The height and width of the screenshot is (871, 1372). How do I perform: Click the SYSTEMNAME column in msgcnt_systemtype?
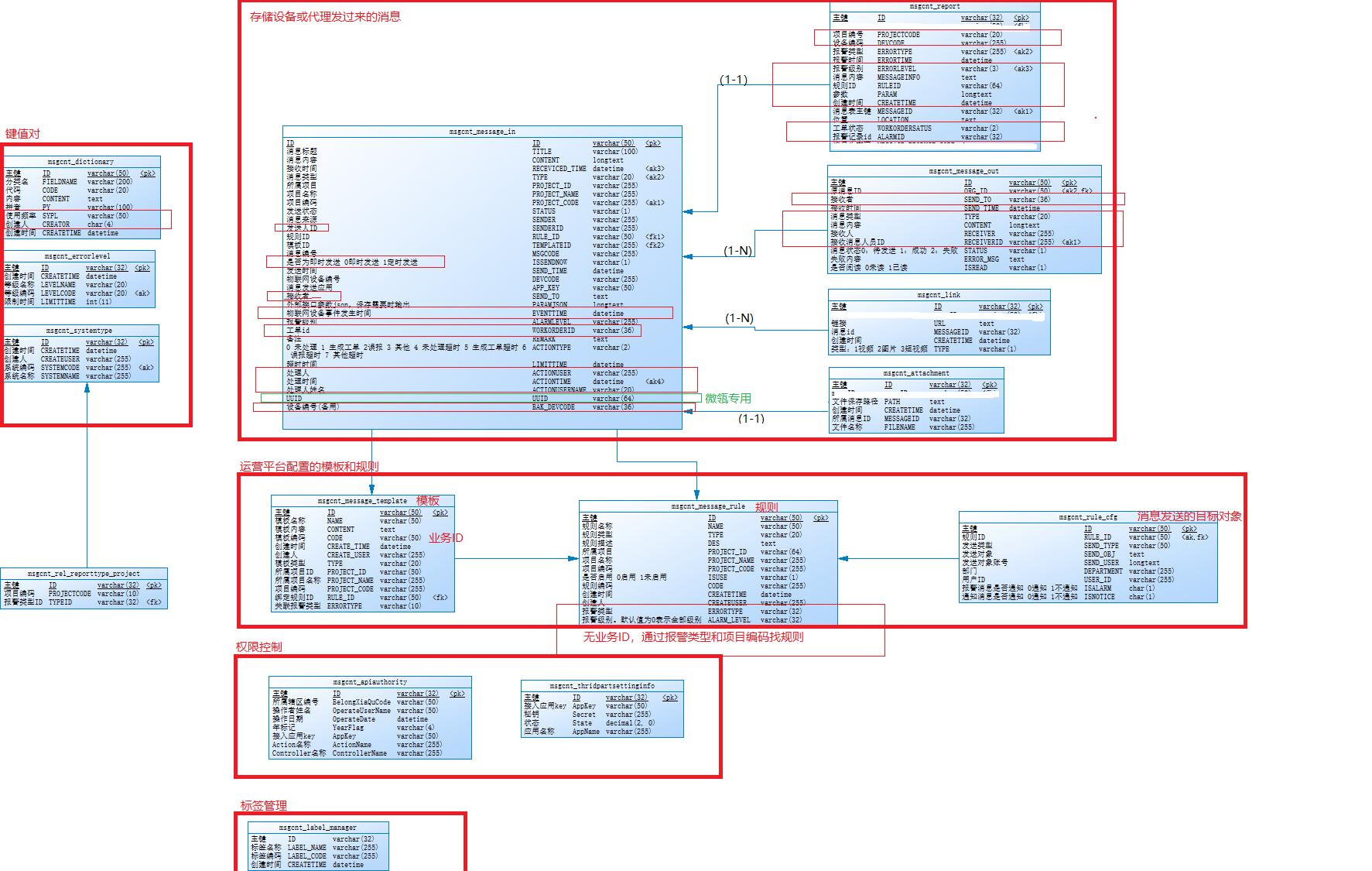coord(60,376)
